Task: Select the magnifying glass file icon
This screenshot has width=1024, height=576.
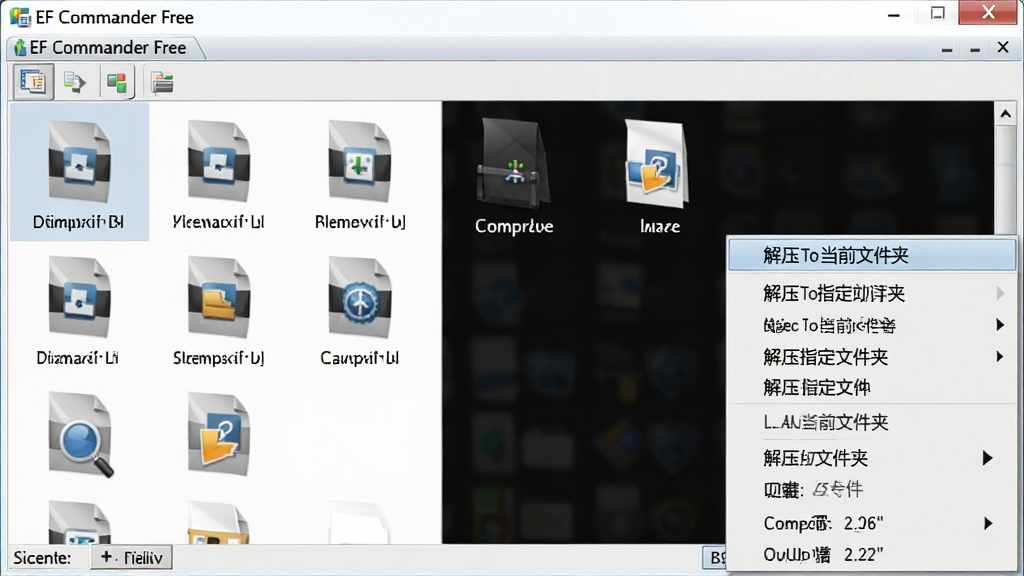Action: [80, 434]
